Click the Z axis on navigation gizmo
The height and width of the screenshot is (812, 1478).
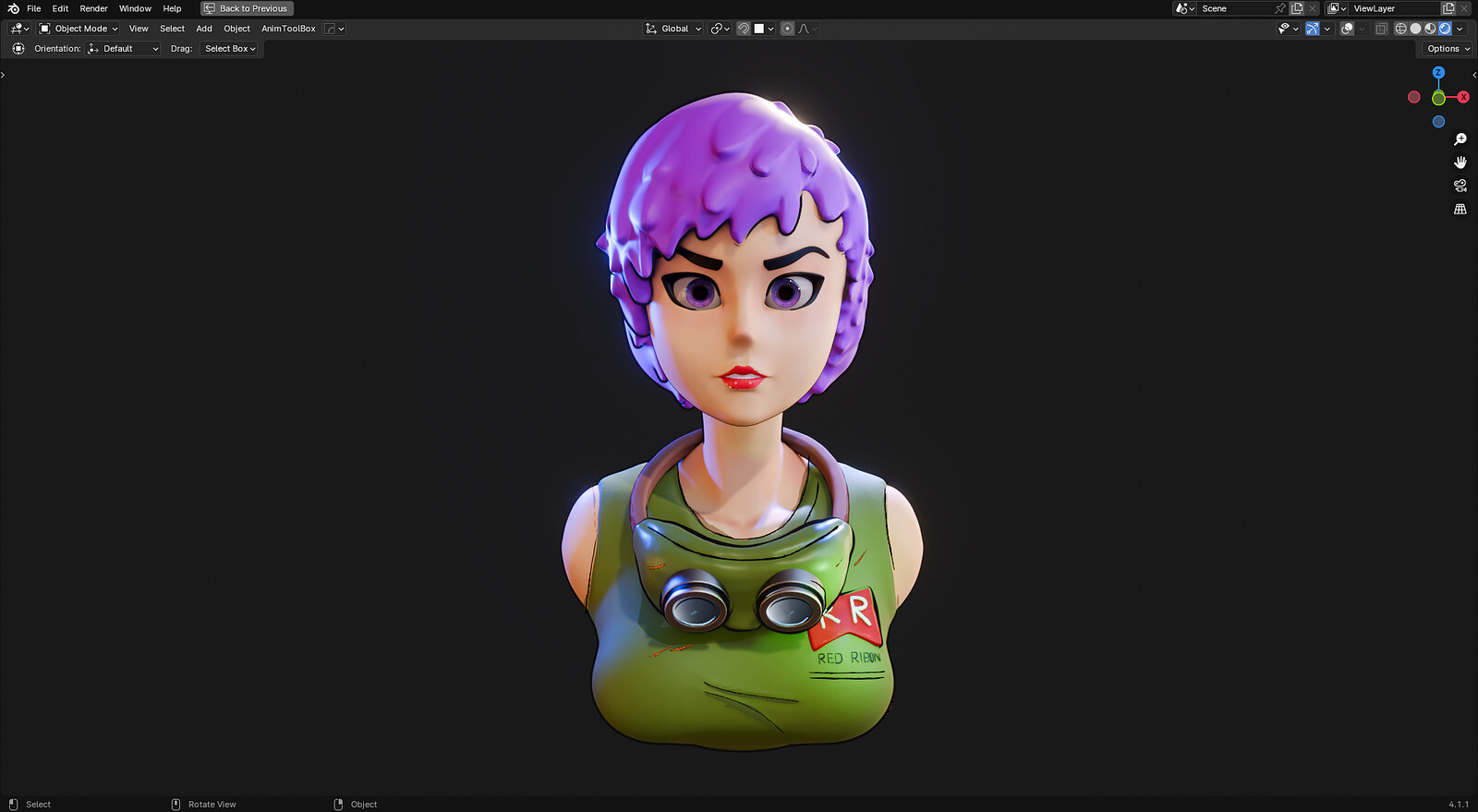point(1438,72)
